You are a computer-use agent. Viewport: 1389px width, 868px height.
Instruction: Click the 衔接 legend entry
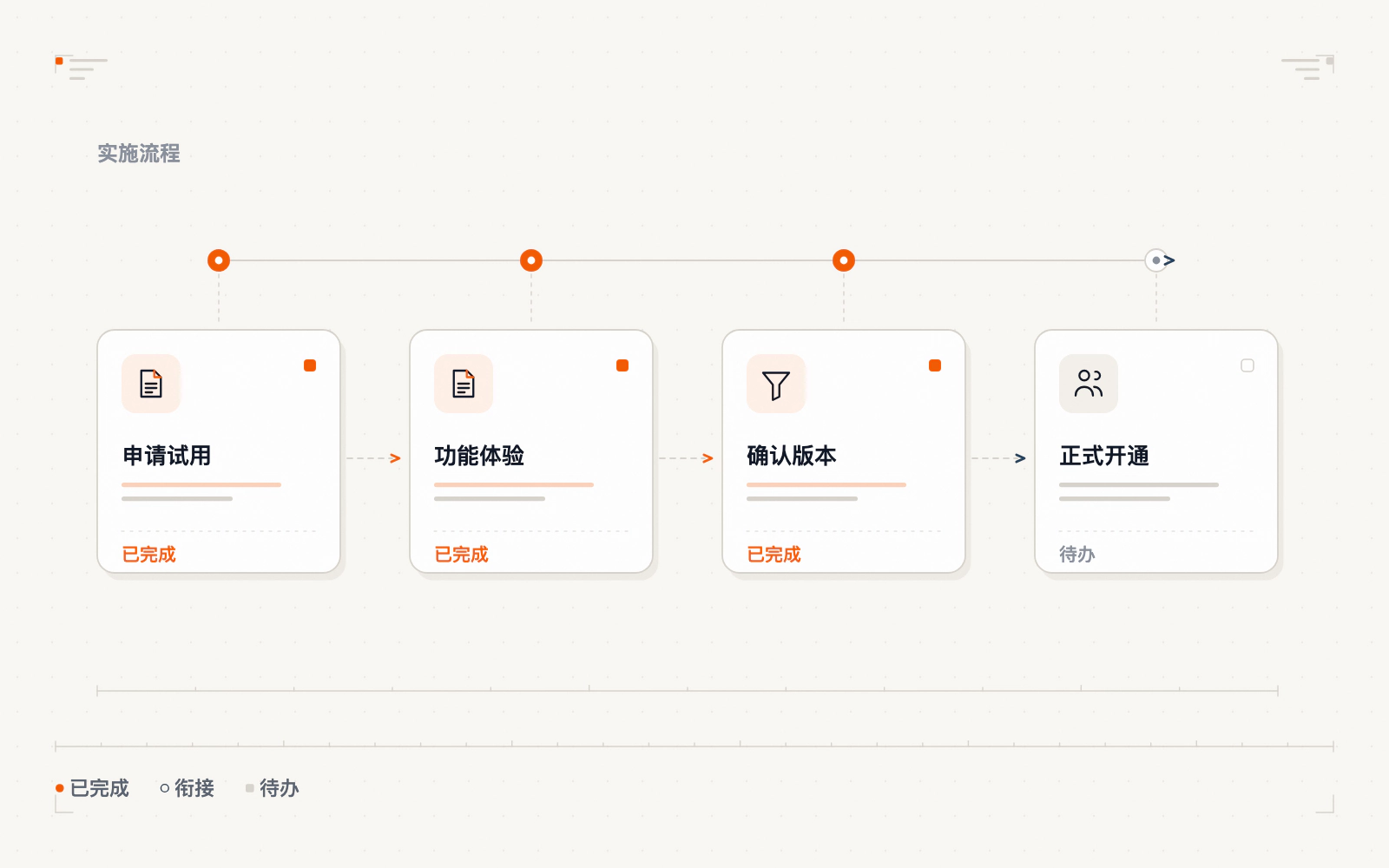(x=188, y=788)
